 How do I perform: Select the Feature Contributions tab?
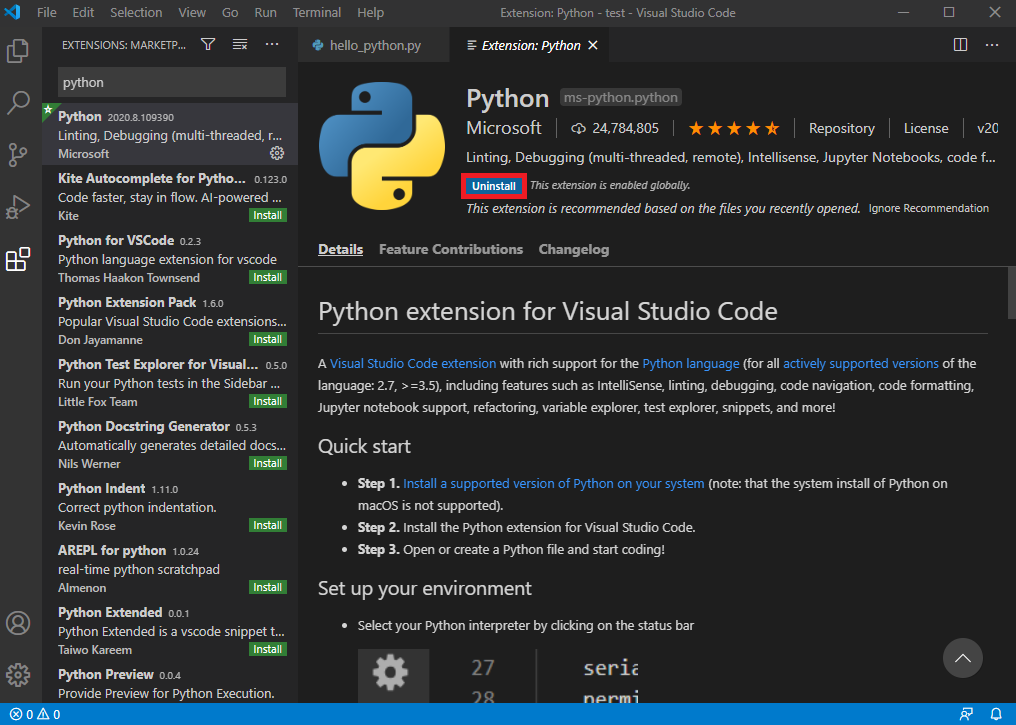[451, 249]
